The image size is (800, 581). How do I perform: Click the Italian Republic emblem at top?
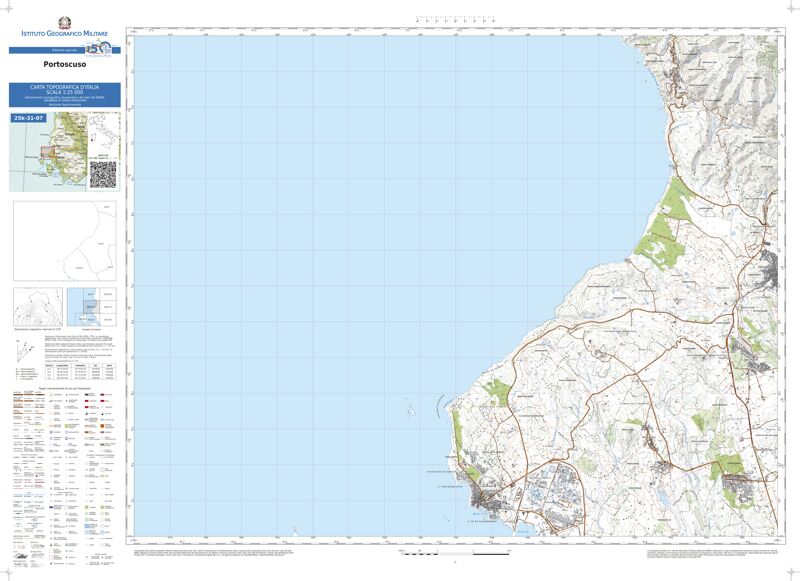pyautogui.click(x=65, y=21)
